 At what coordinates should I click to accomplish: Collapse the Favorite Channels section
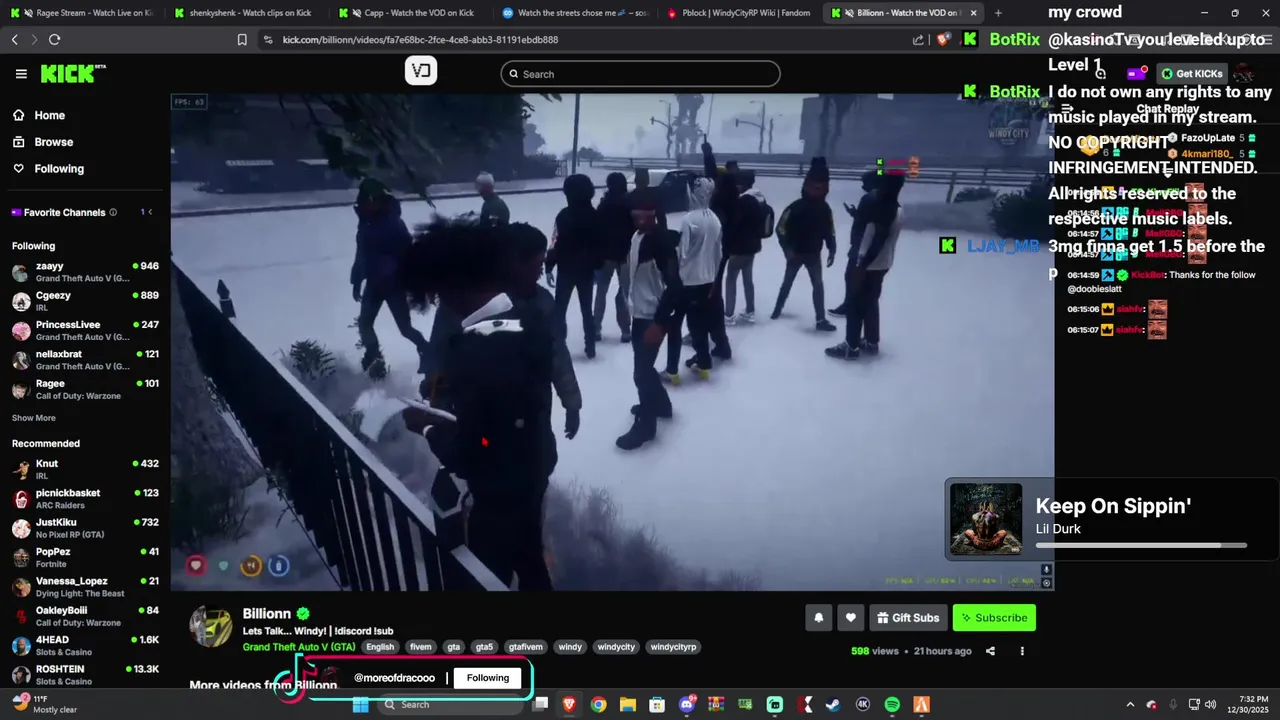[150, 212]
